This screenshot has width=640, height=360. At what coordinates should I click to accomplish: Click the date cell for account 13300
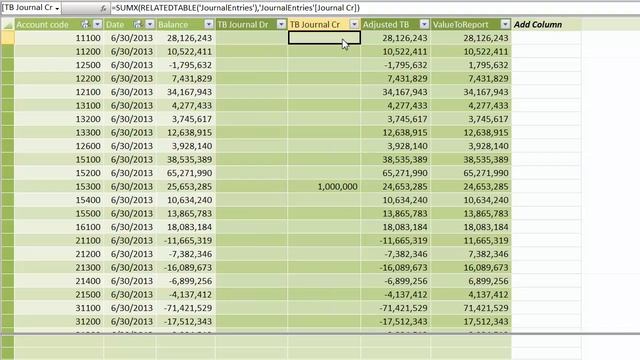[130, 133]
